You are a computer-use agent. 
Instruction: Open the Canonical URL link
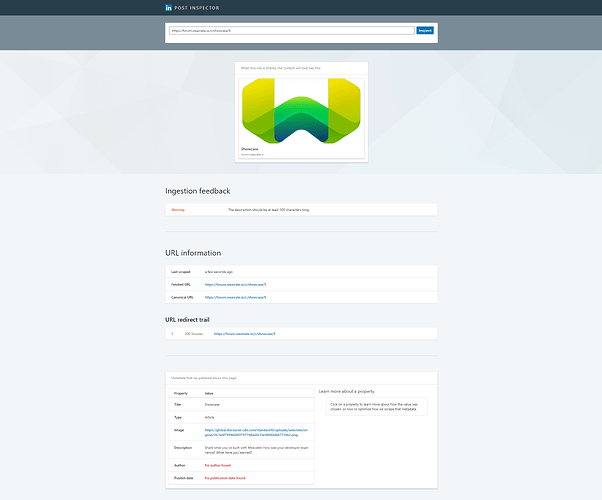(235, 297)
